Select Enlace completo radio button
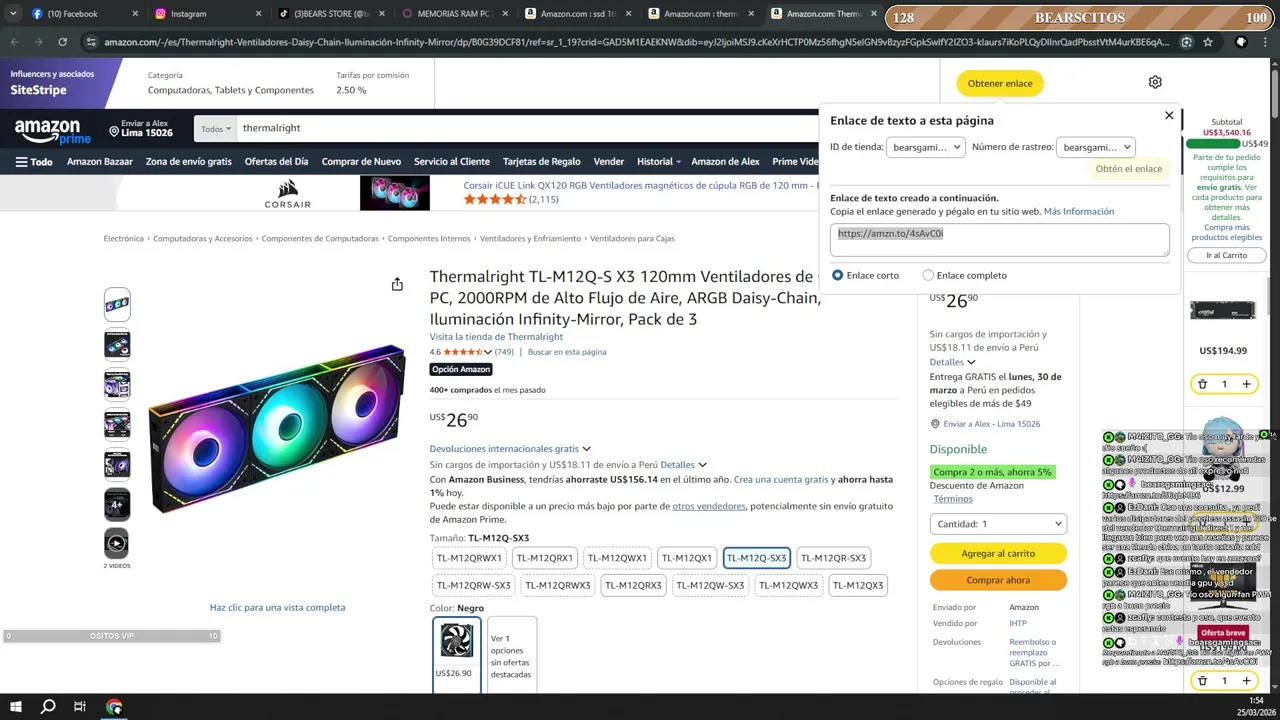1280x720 pixels. (928, 275)
